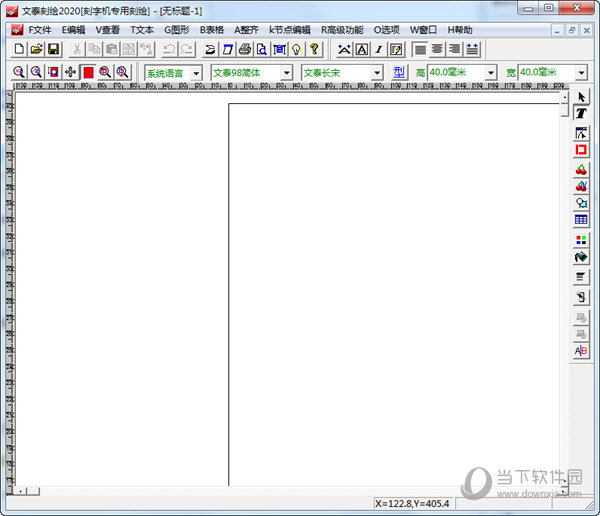Open the page layout parallelogram icon
Screen dimensions: 600x516
[228, 49]
